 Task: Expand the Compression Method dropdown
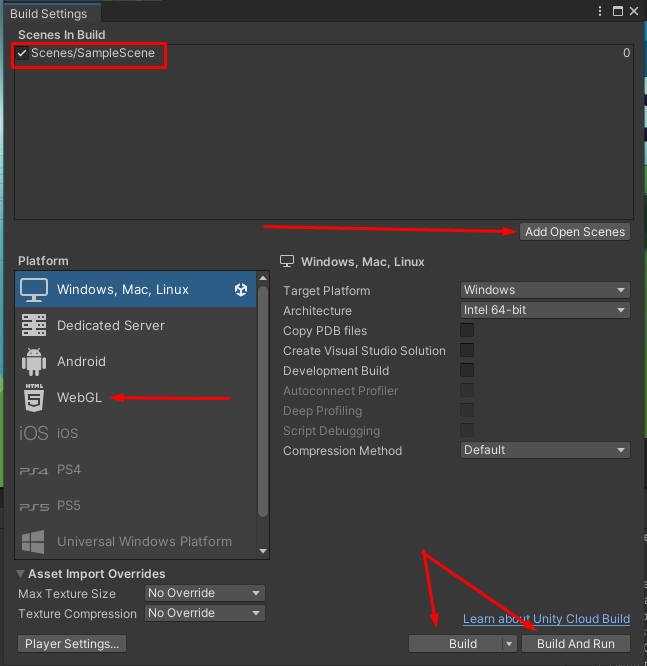pos(545,450)
